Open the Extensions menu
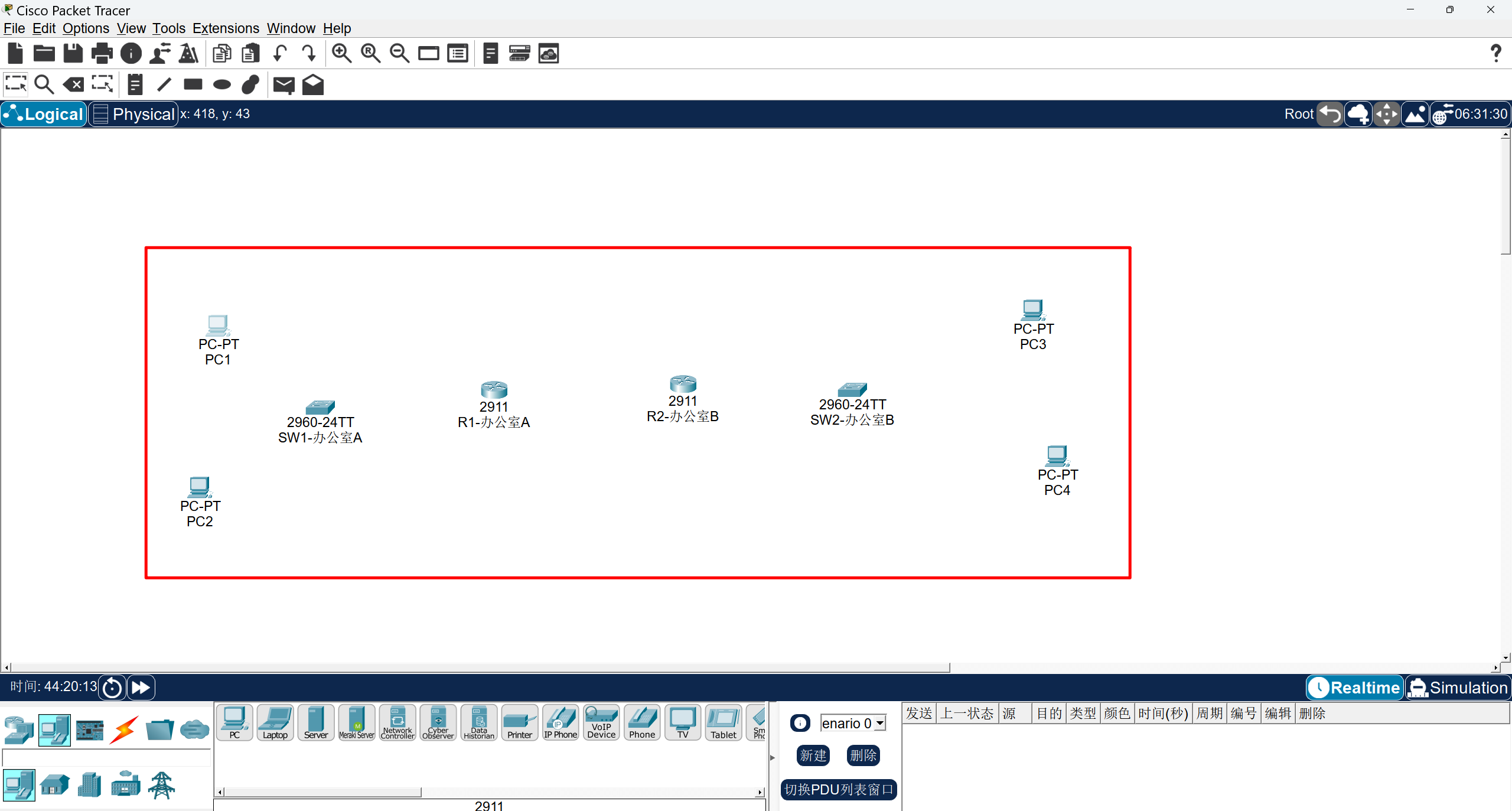This screenshot has height=811, width=1512. (226, 28)
